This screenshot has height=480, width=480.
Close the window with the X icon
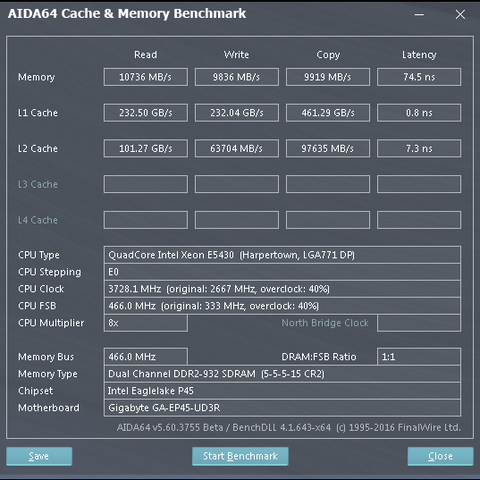pyautogui.click(x=460, y=14)
